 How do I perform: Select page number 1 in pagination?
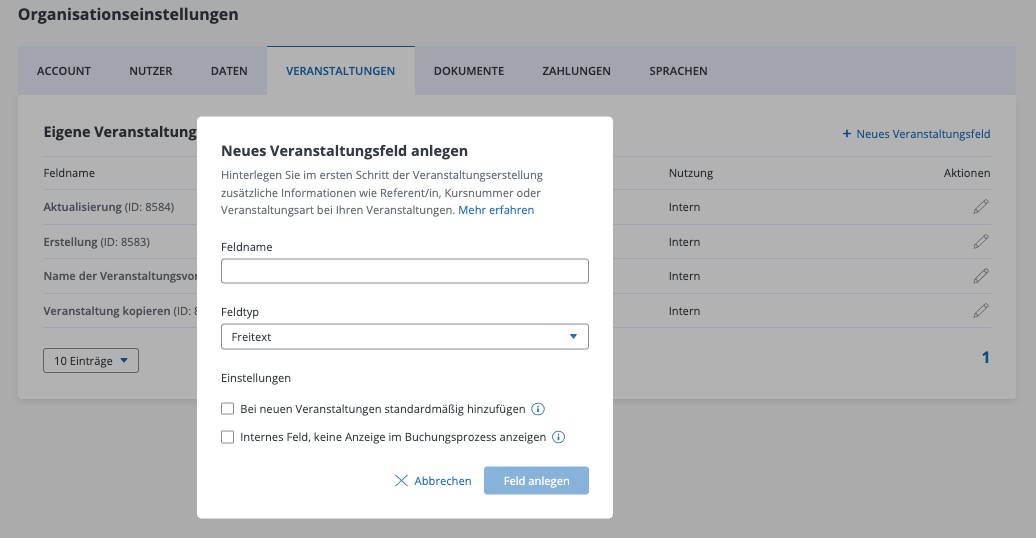(985, 358)
